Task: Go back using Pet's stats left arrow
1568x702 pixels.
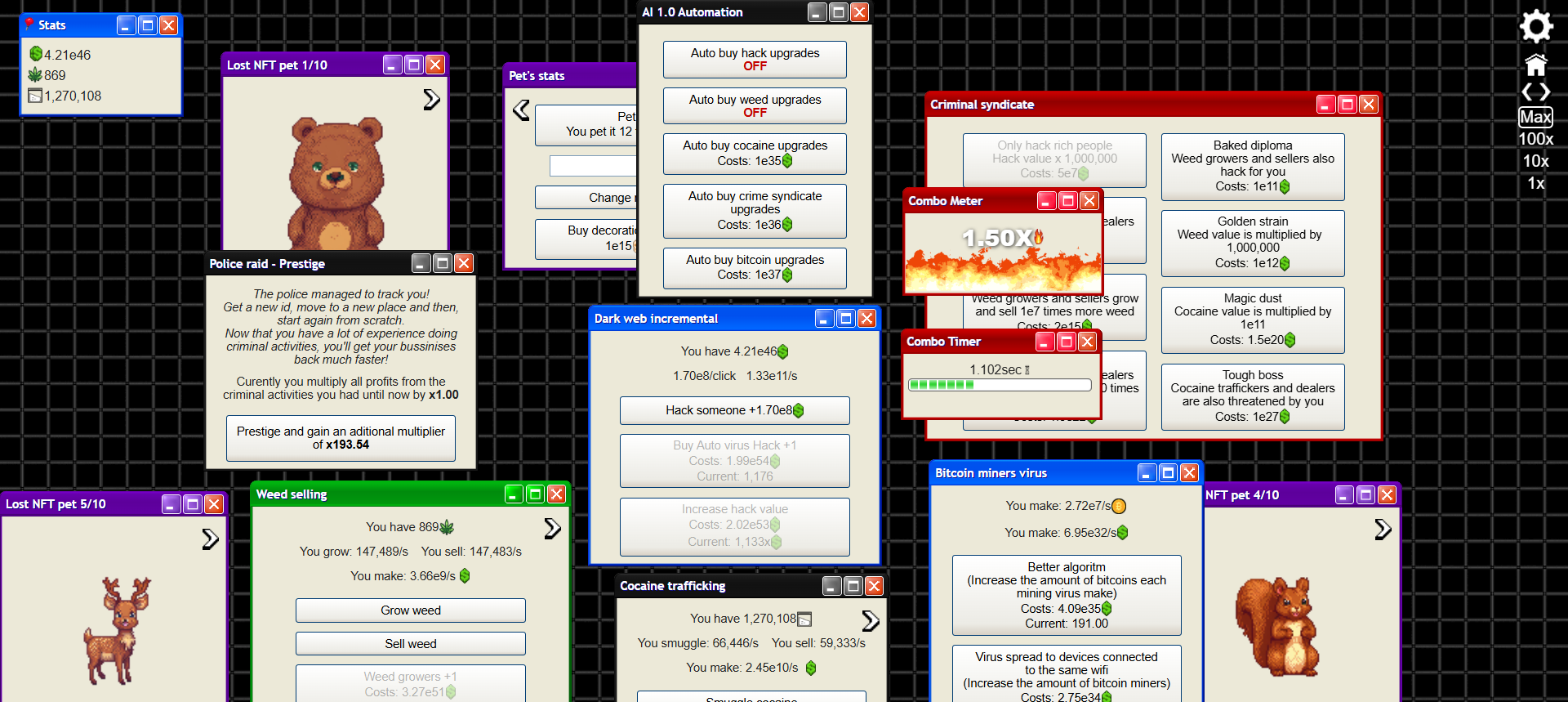Action: point(521,110)
